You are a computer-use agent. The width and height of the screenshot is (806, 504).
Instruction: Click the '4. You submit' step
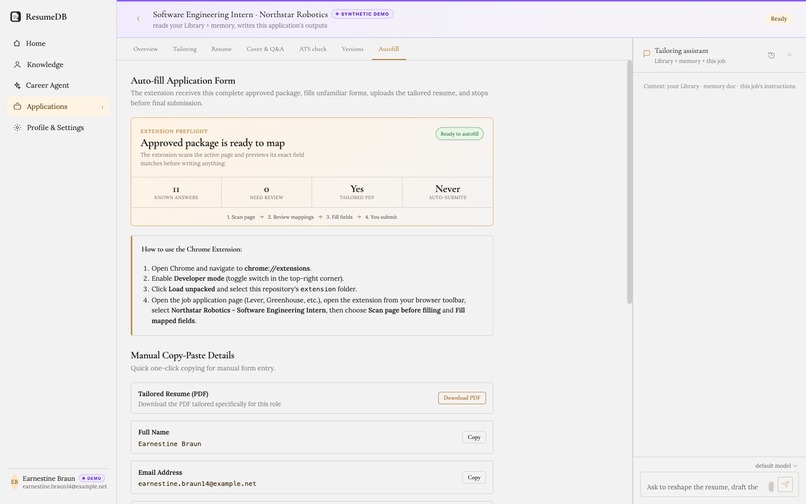[381, 217]
